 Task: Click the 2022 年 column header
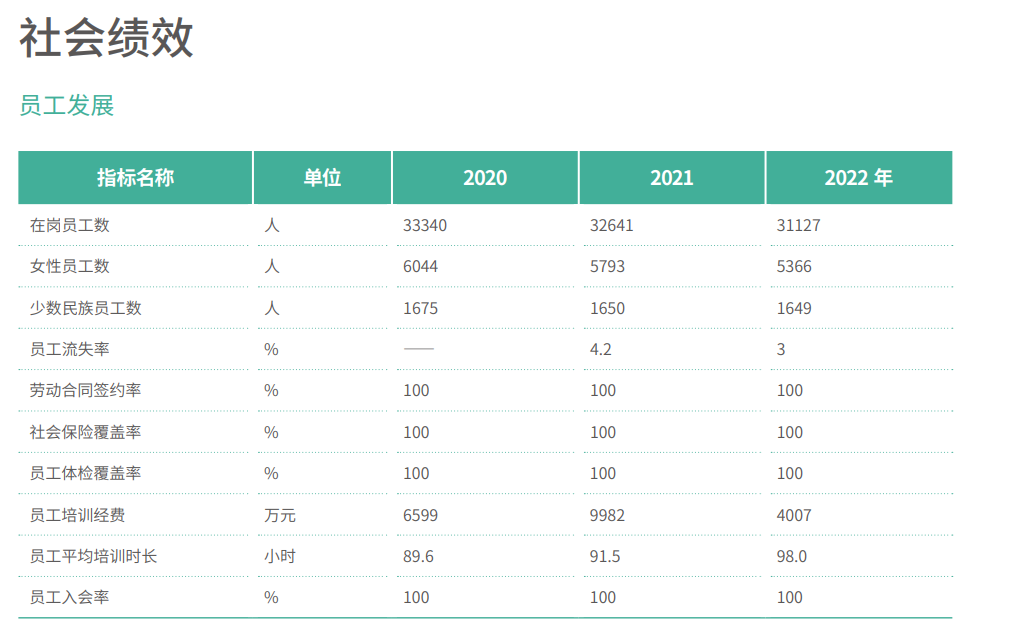[858, 178]
